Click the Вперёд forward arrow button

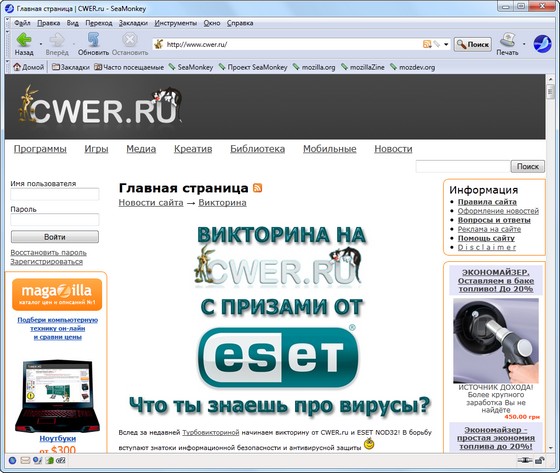click(x=57, y=44)
